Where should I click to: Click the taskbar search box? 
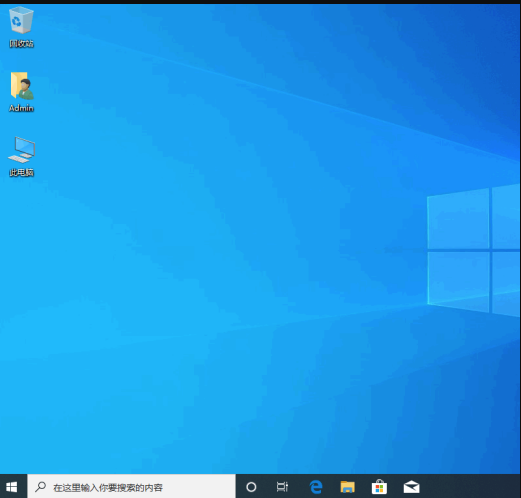pyautogui.click(x=131, y=487)
